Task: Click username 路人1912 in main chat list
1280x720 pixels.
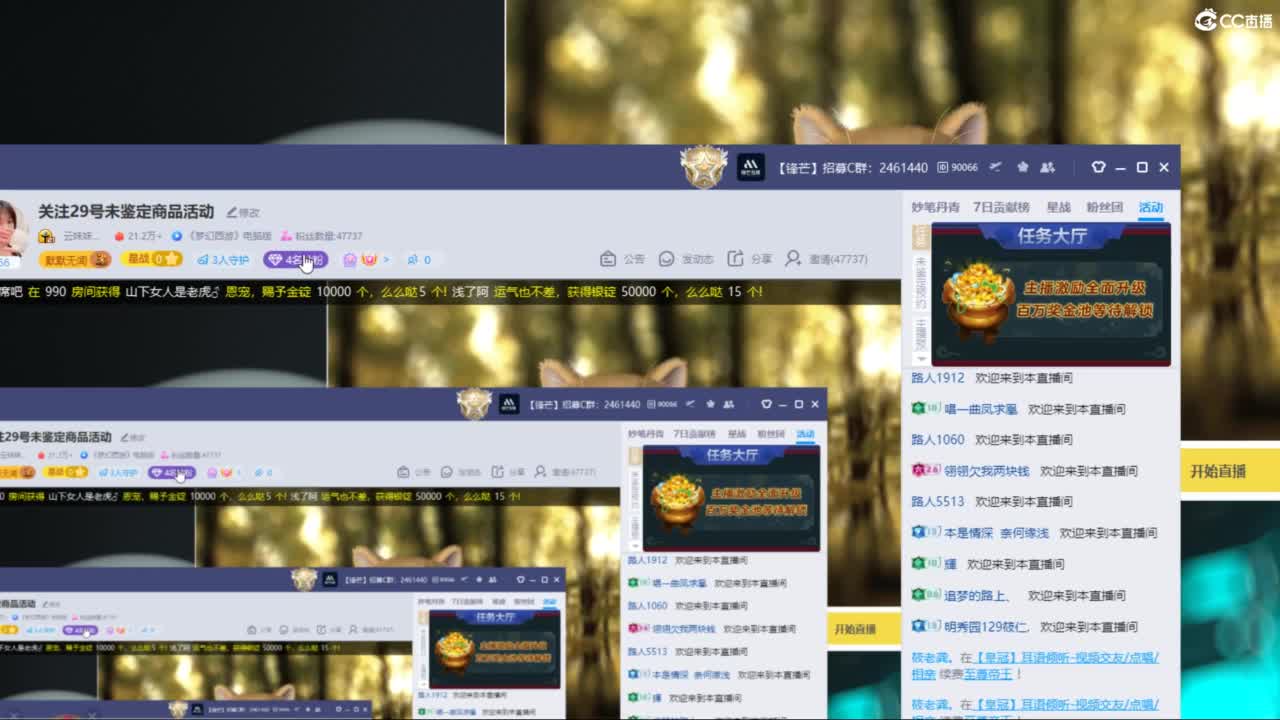Action: click(938, 378)
